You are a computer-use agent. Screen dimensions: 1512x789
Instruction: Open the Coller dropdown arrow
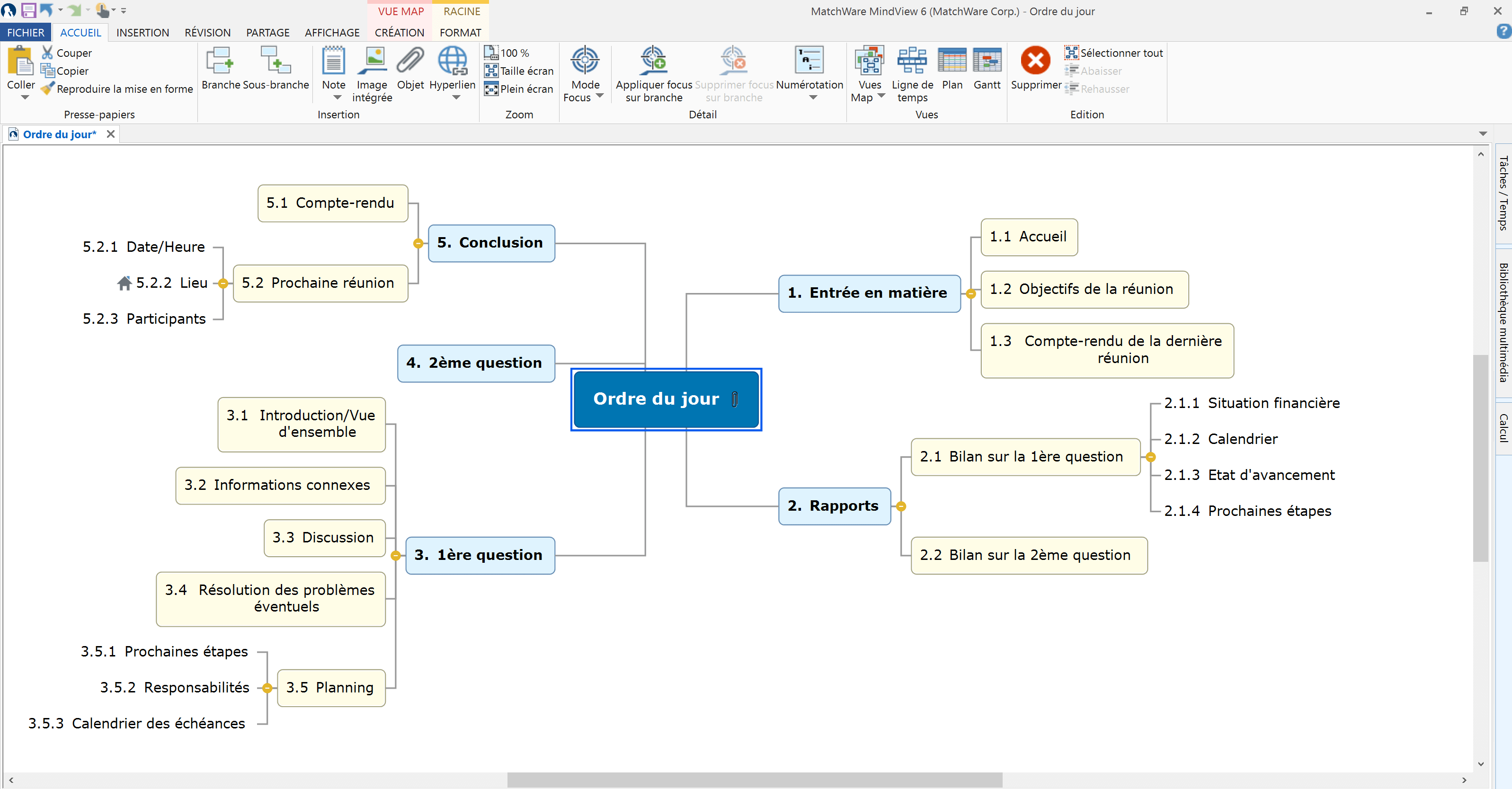click(25, 98)
